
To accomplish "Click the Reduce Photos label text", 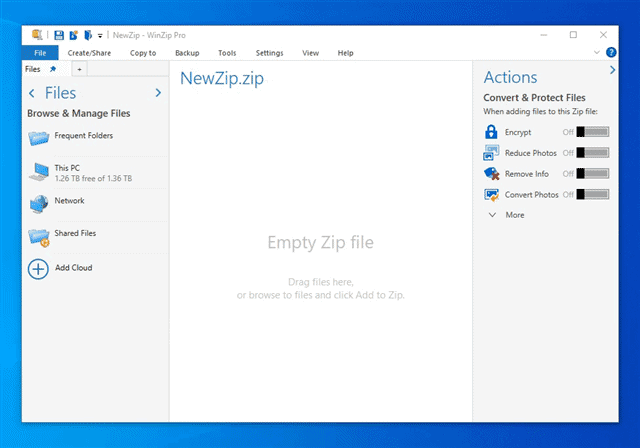I will [531, 153].
